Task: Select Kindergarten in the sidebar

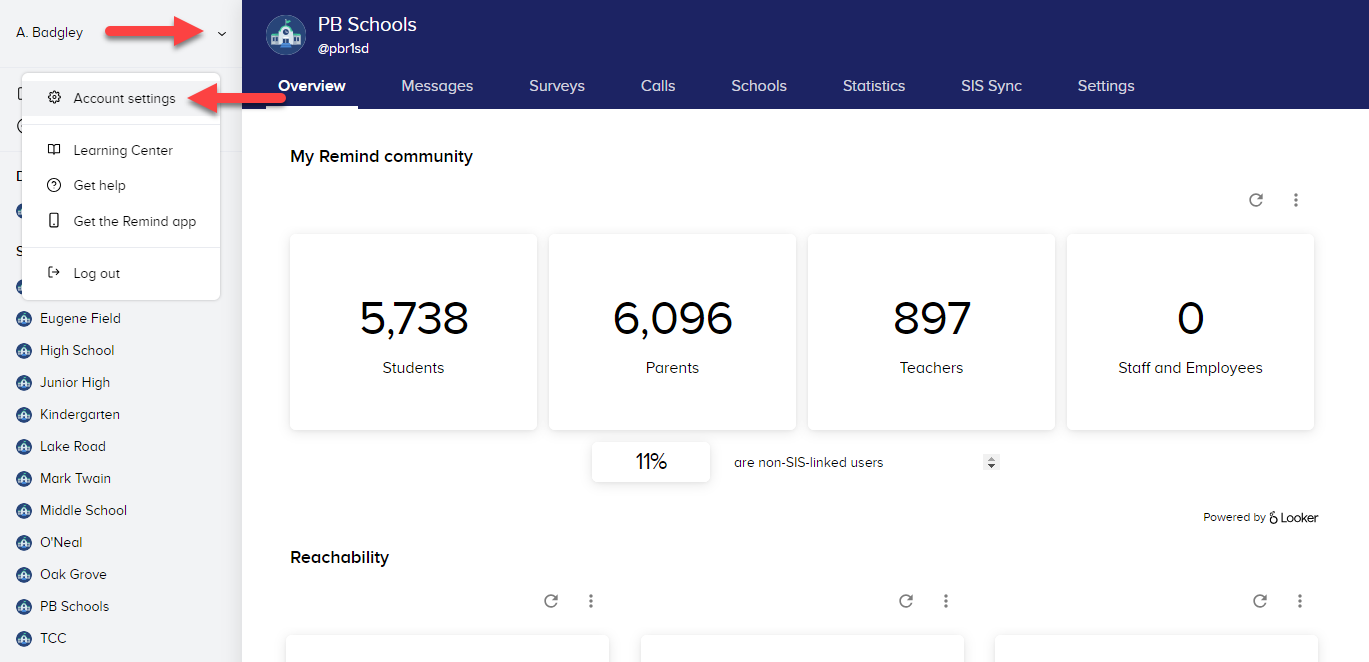Action: [80, 414]
